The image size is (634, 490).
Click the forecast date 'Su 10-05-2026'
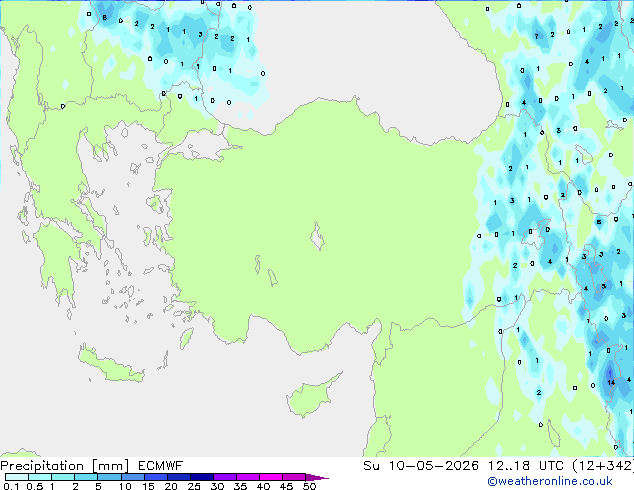point(421,466)
